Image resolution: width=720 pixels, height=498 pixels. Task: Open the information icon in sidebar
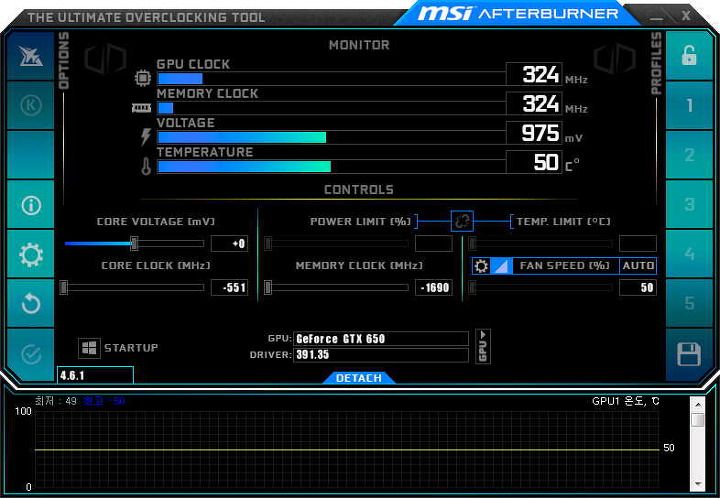(x=31, y=205)
